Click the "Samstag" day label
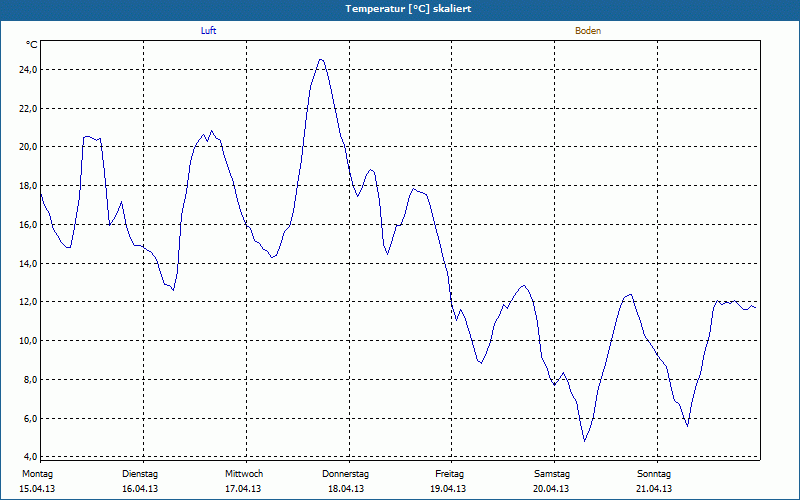Viewport: 800px width, 500px height. click(552, 474)
